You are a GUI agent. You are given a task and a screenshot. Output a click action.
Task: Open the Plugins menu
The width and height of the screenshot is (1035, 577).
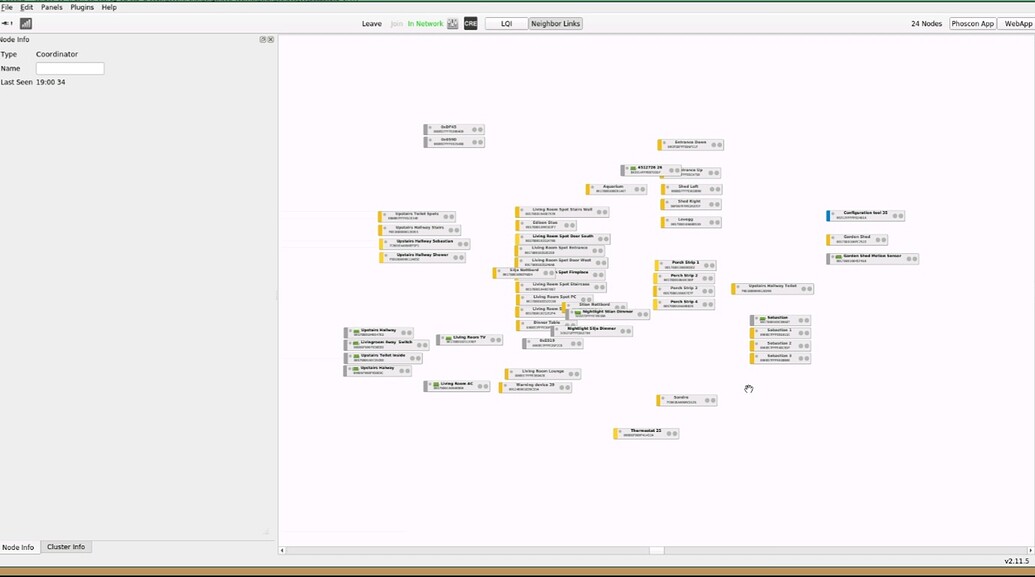coord(82,7)
